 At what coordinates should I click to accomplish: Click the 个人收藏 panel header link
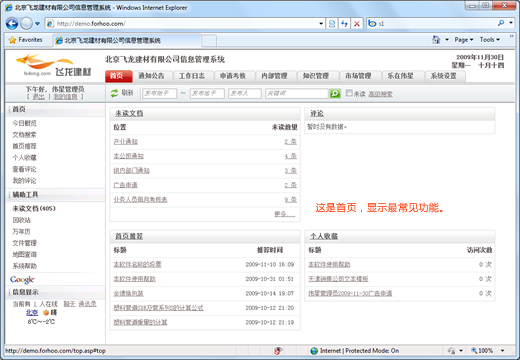pos(324,236)
